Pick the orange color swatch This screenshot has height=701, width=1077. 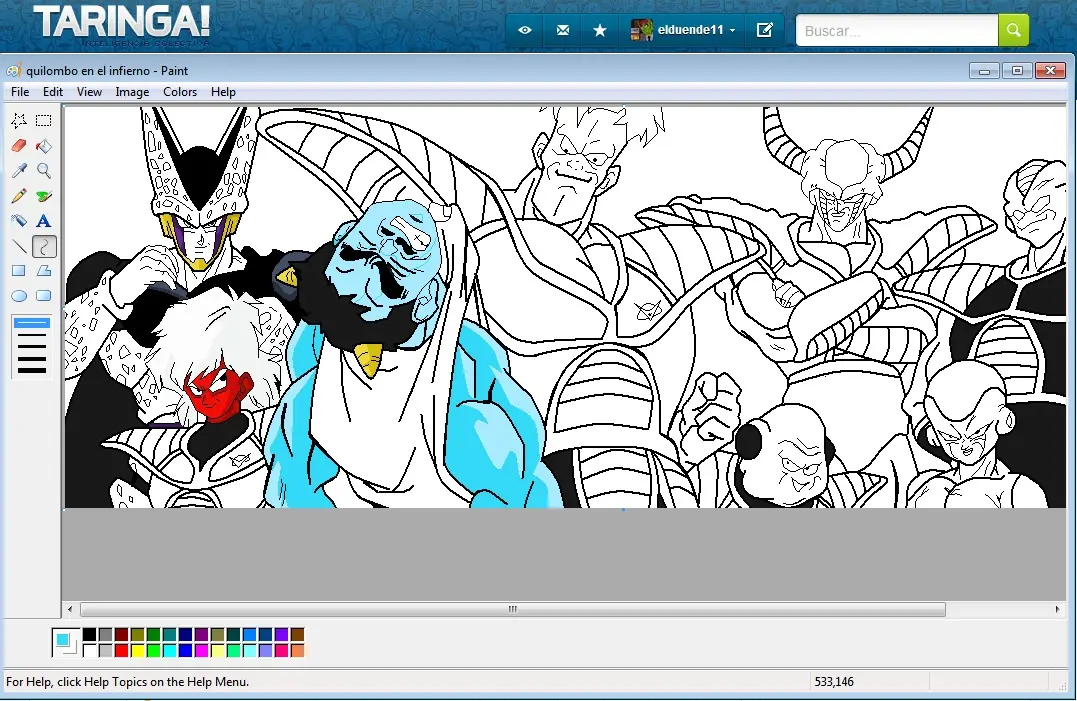[x=297, y=650]
